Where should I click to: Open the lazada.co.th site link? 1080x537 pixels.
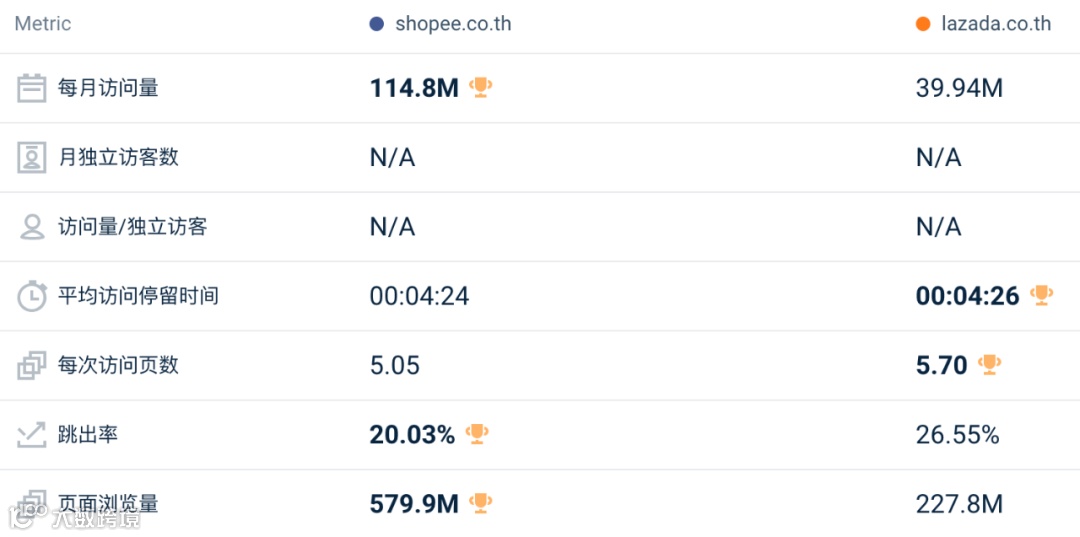996,24
